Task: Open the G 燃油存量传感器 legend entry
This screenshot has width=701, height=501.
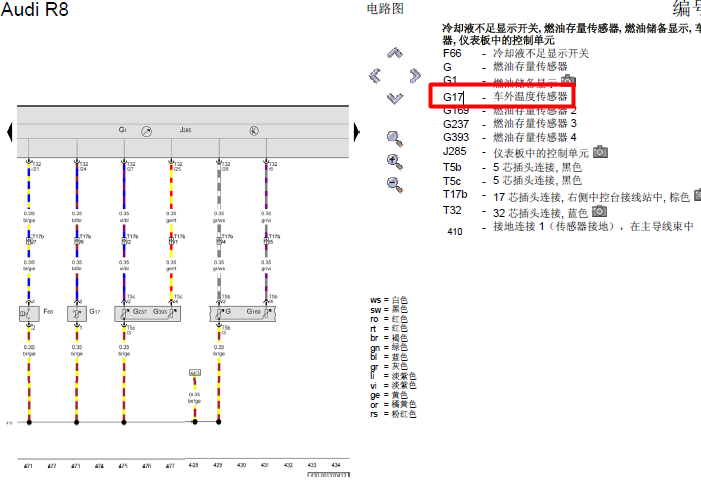Action: [x=505, y=67]
